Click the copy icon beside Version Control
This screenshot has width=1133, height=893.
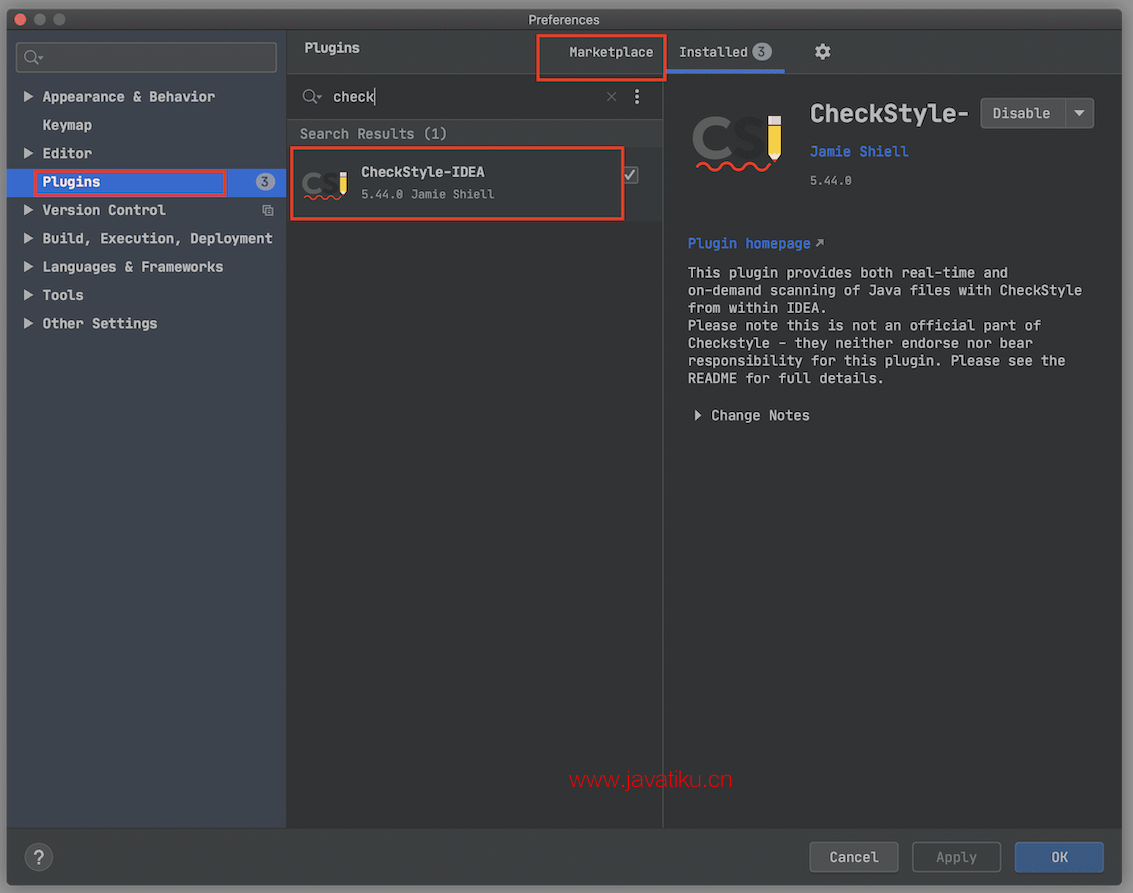pyautogui.click(x=267, y=210)
